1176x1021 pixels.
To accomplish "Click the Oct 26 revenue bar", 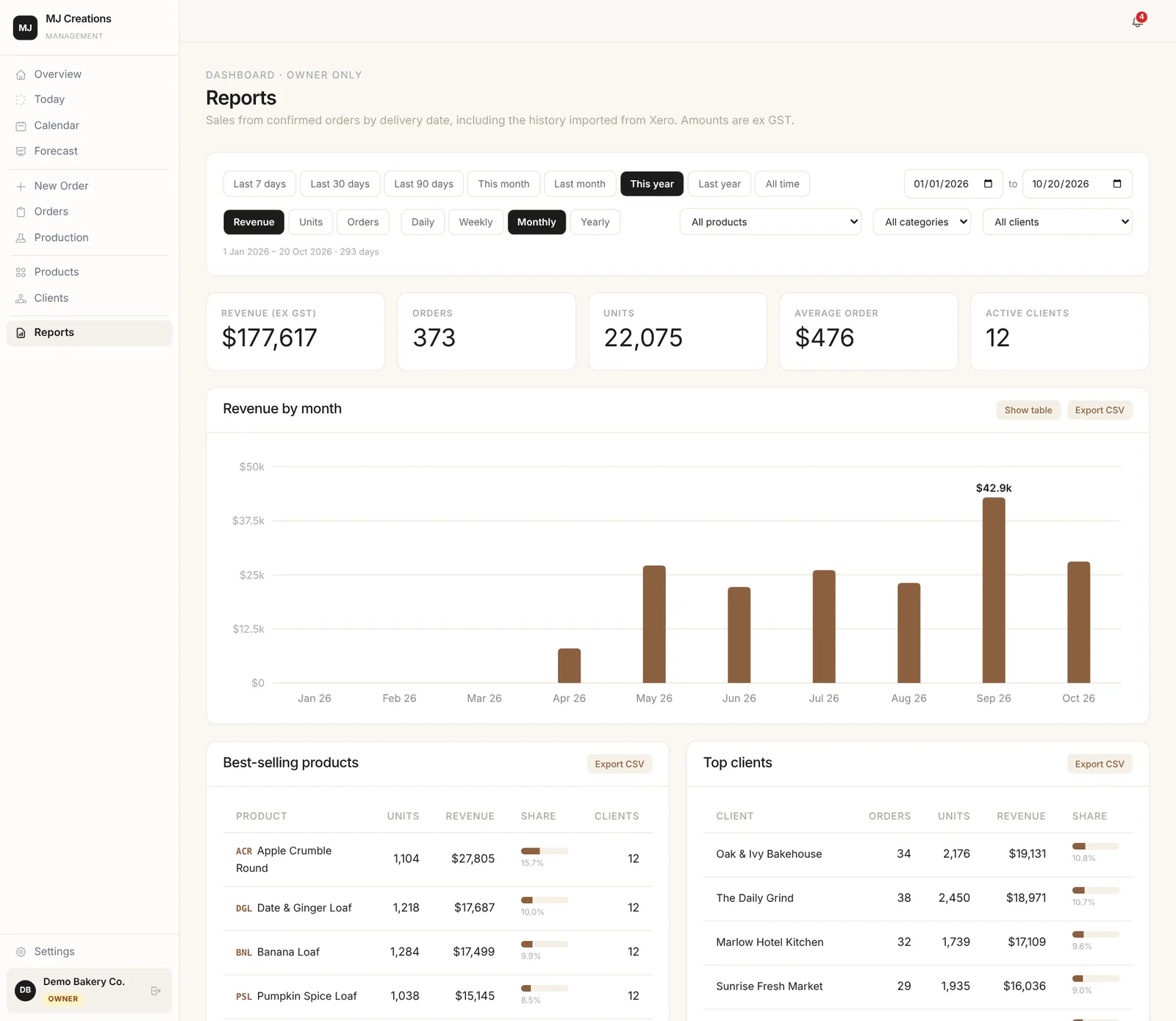I will point(1079,623).
